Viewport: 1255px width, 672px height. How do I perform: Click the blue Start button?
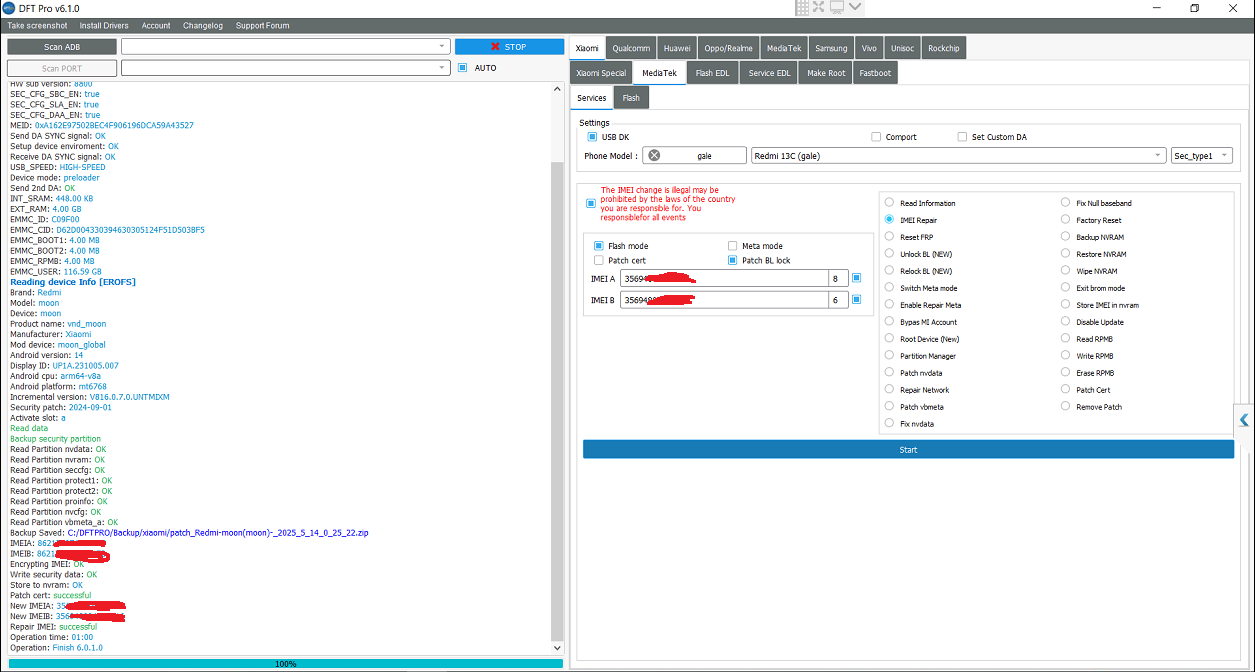[908, 450]
